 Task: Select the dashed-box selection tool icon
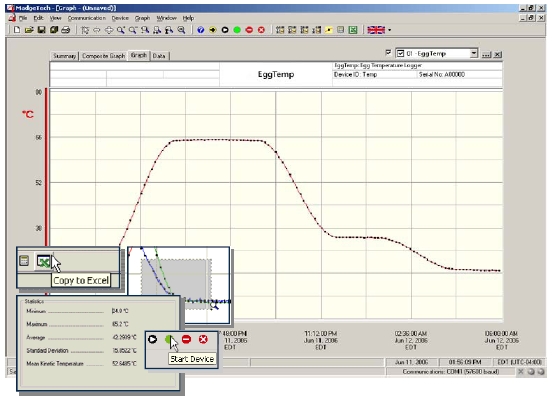point(85,30)
